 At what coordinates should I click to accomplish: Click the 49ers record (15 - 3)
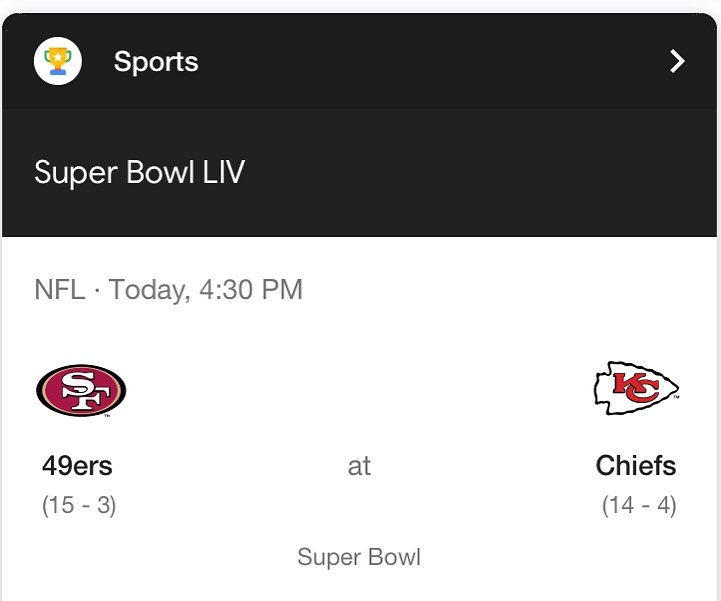pos(79,505)
